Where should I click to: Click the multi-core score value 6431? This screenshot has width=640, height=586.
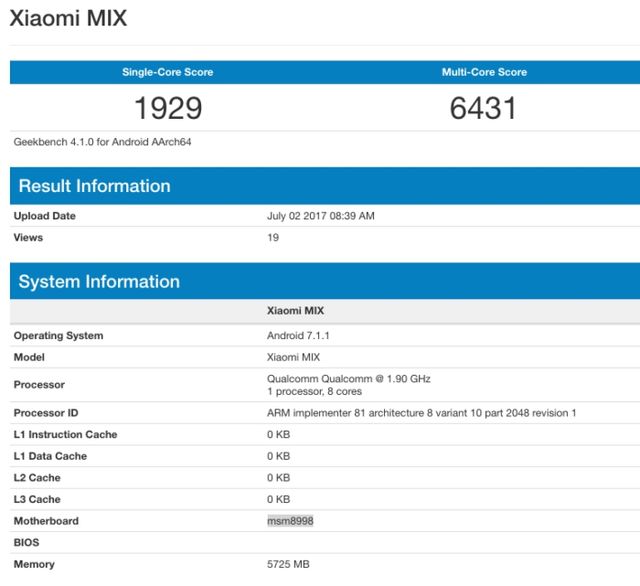483,108
